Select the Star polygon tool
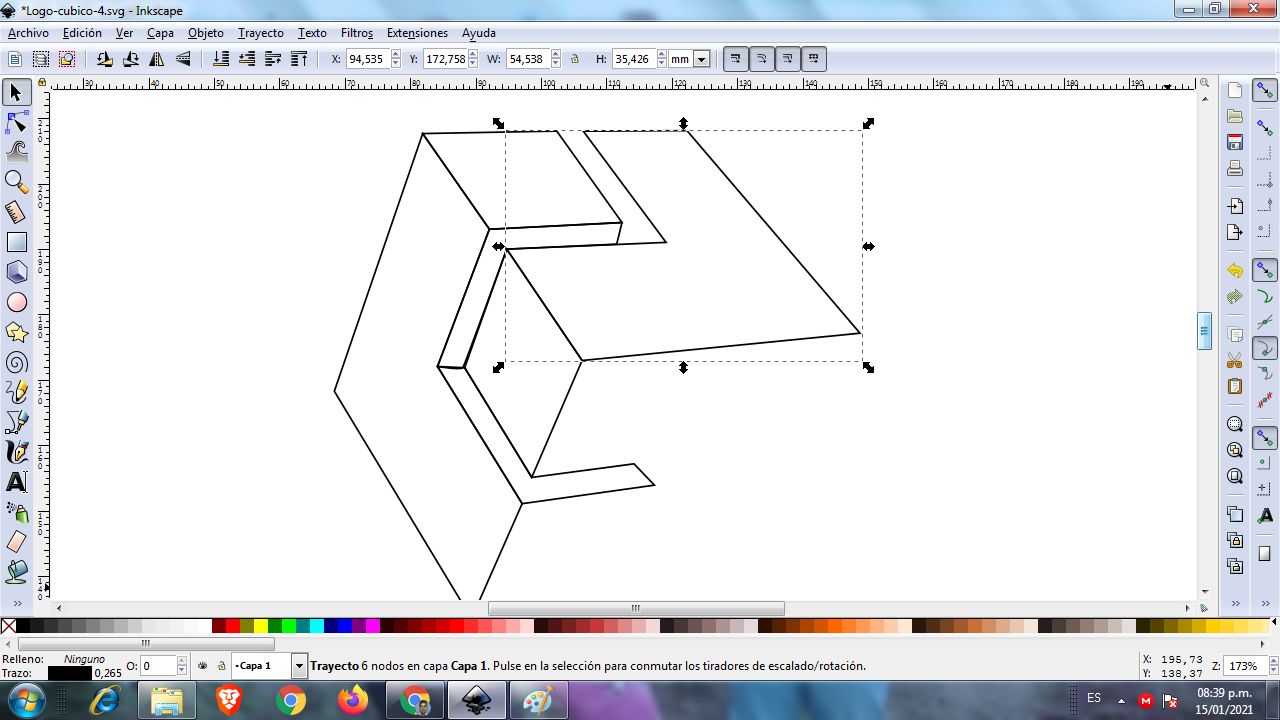Screen dimensions: 1280x720 [16, 332]
